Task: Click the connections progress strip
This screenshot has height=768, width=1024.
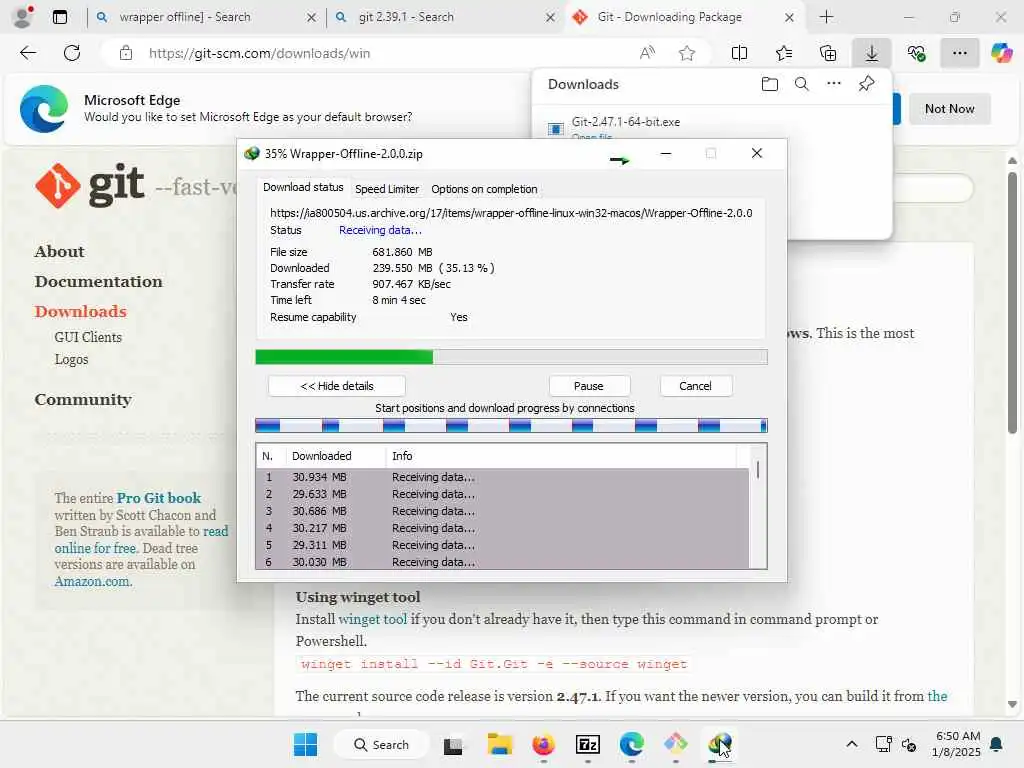Action: click(x=511, y=426)
